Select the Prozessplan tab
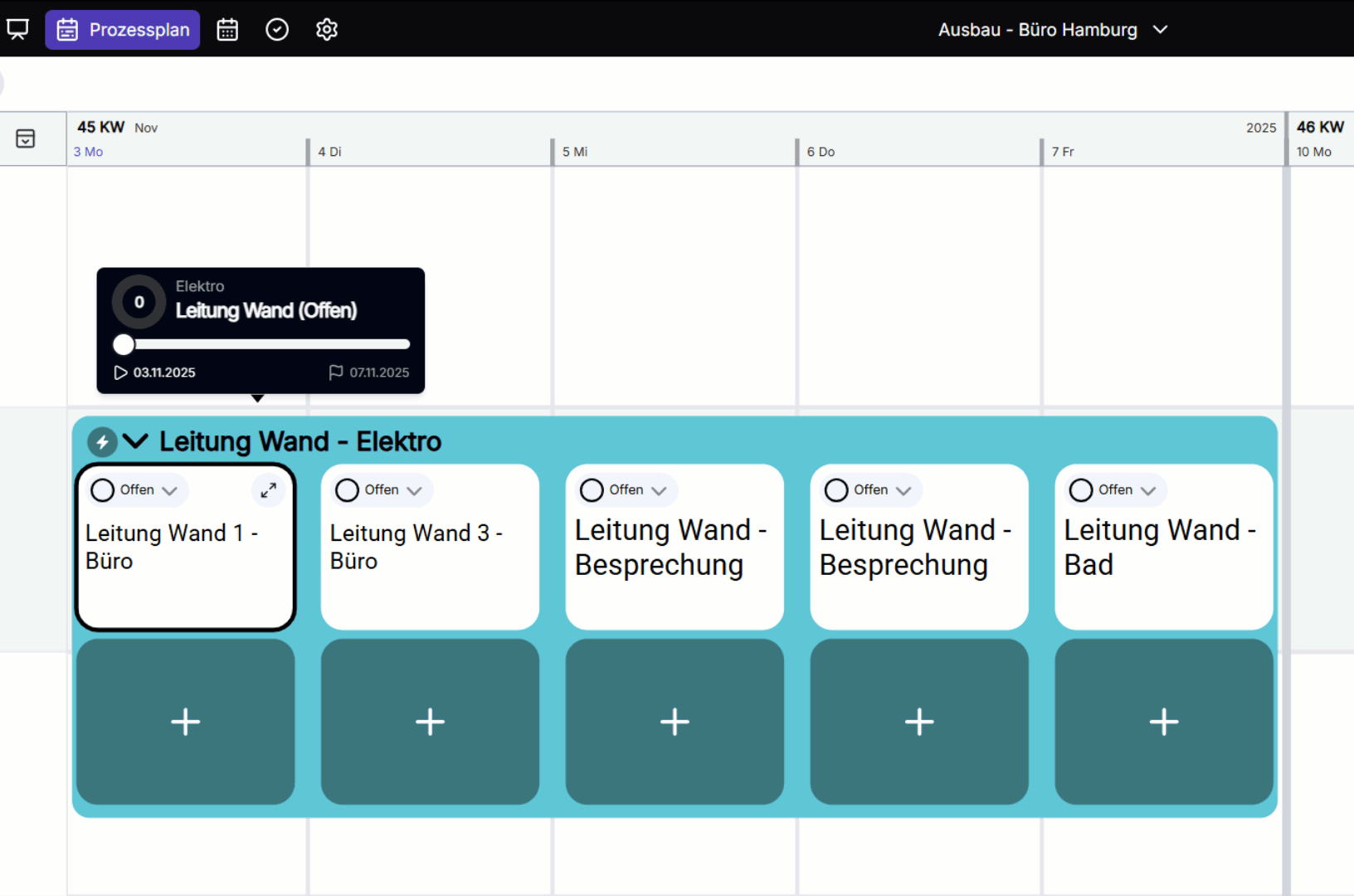 (x=123, y=30)
